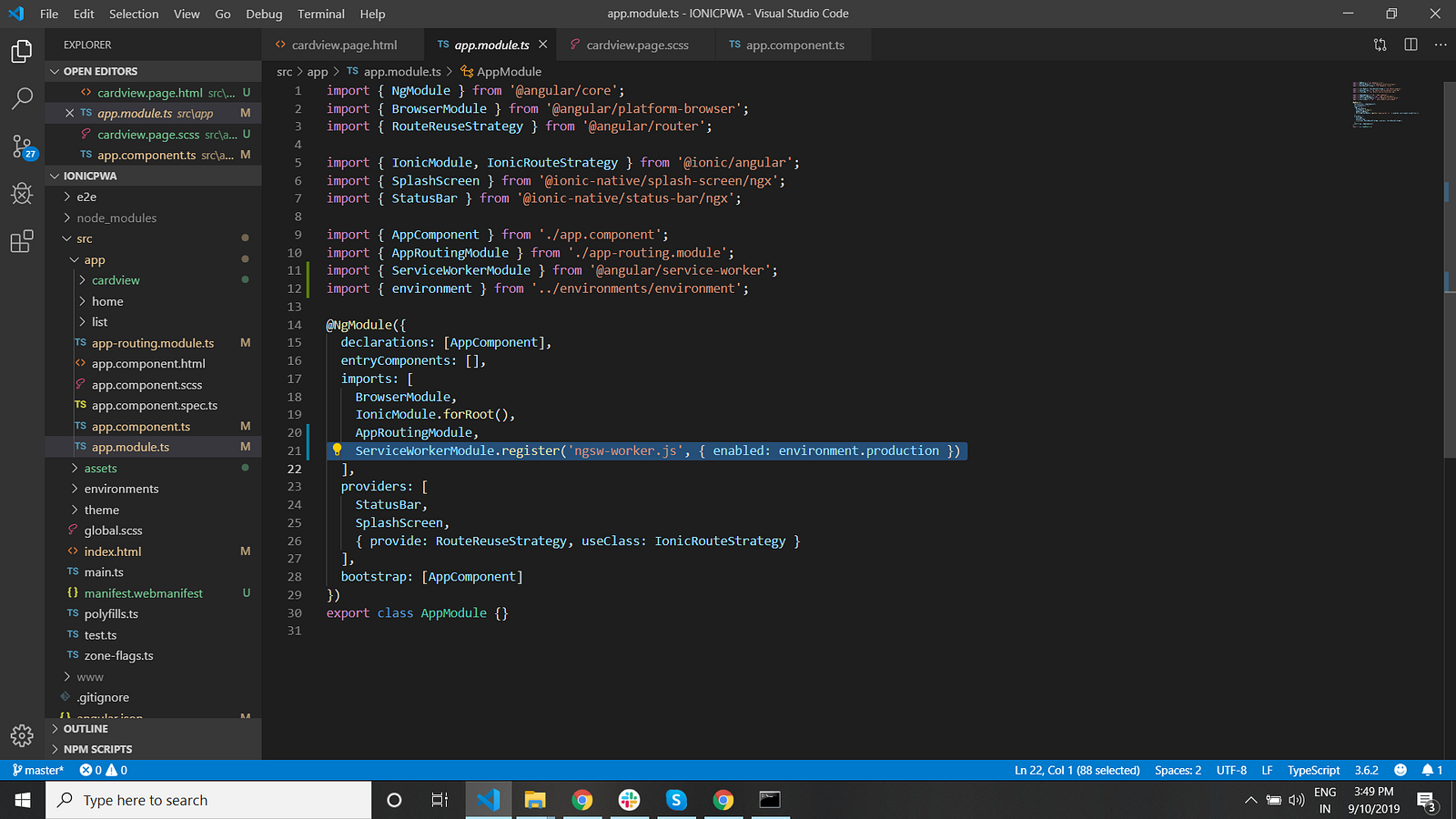This screenshot has height=819, width=1456.
Task: Open the Debug menu
Action: tap(264, 14)
